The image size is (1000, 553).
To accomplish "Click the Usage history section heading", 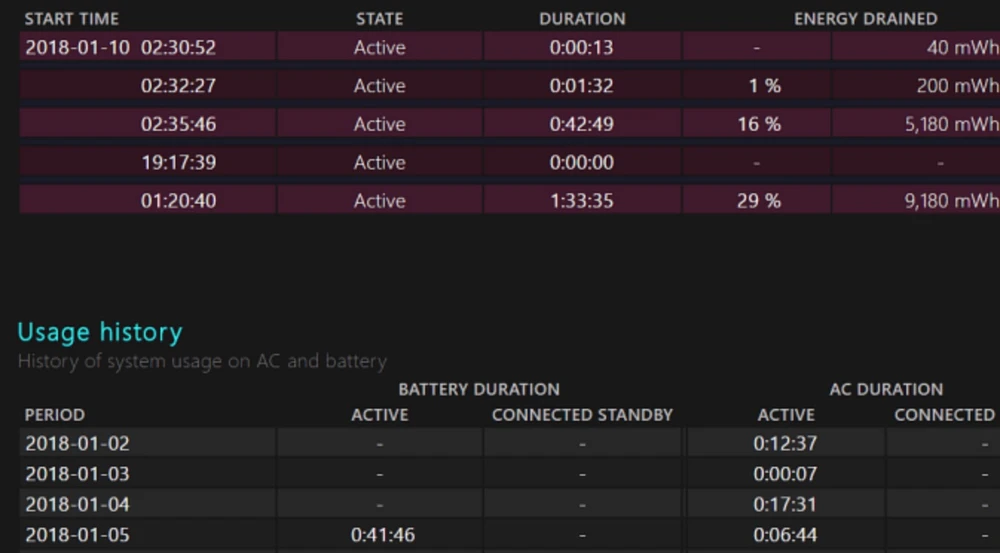I will pos(100,332).
